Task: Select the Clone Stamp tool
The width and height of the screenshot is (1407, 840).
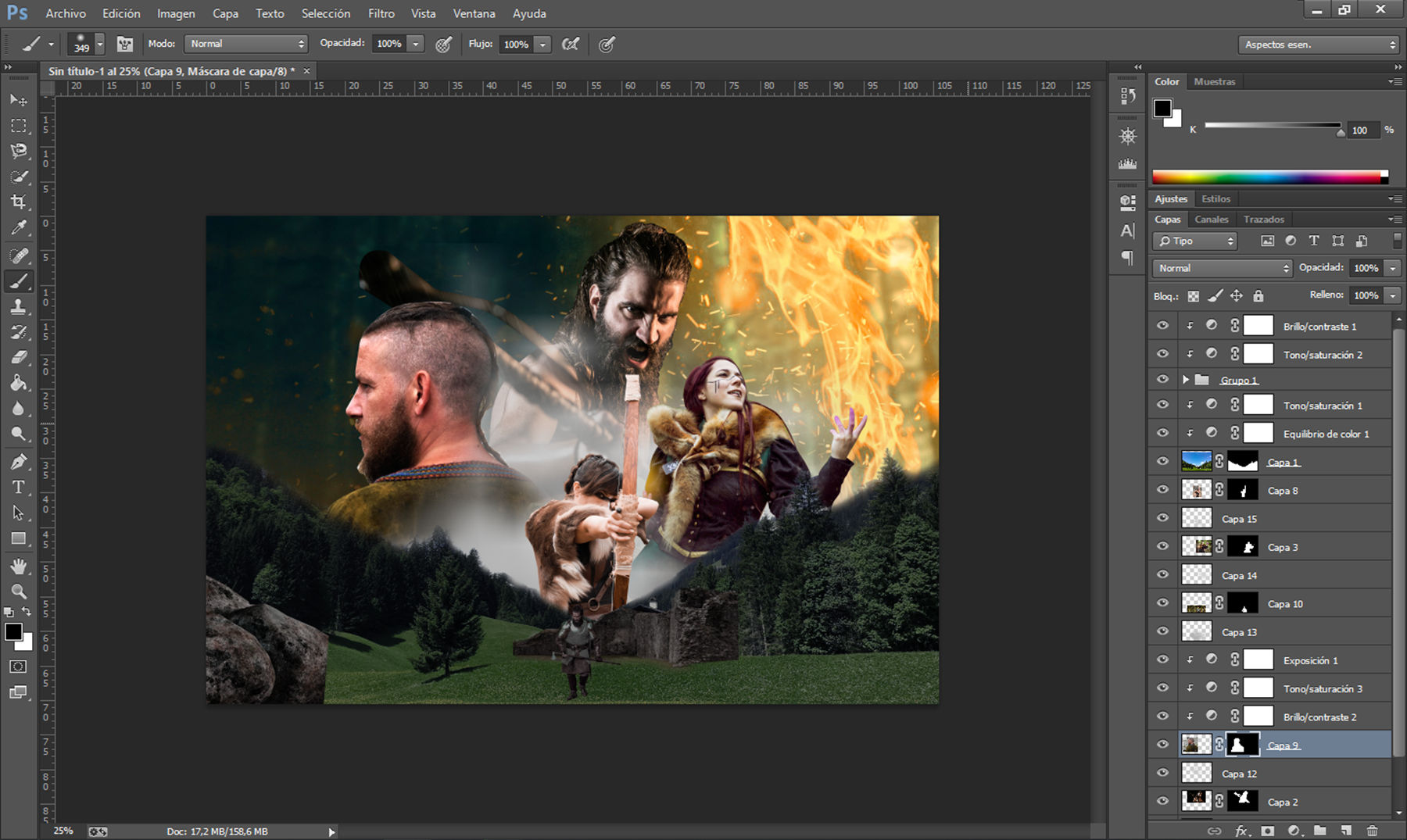Action: (19, 306)
